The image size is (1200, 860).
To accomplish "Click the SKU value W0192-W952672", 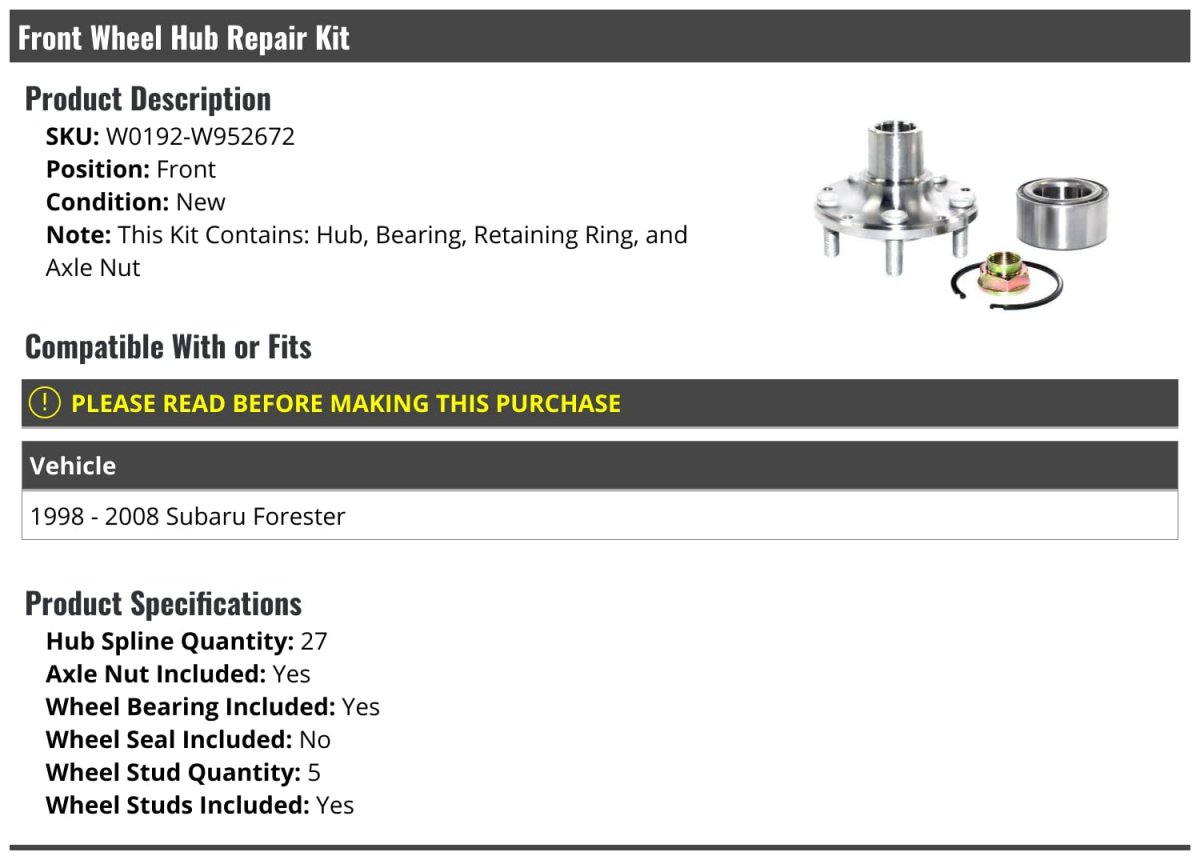I will coord(200,136).
